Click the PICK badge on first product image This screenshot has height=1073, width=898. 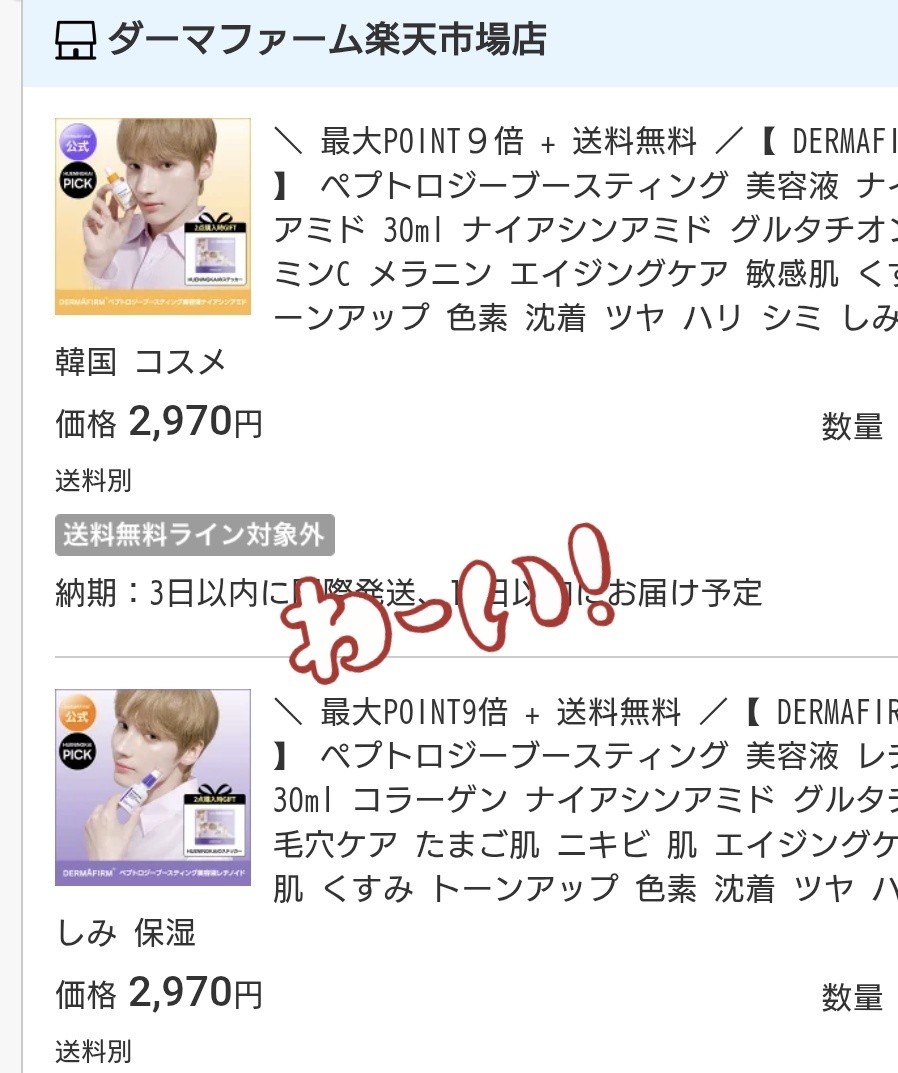(77, 182)
